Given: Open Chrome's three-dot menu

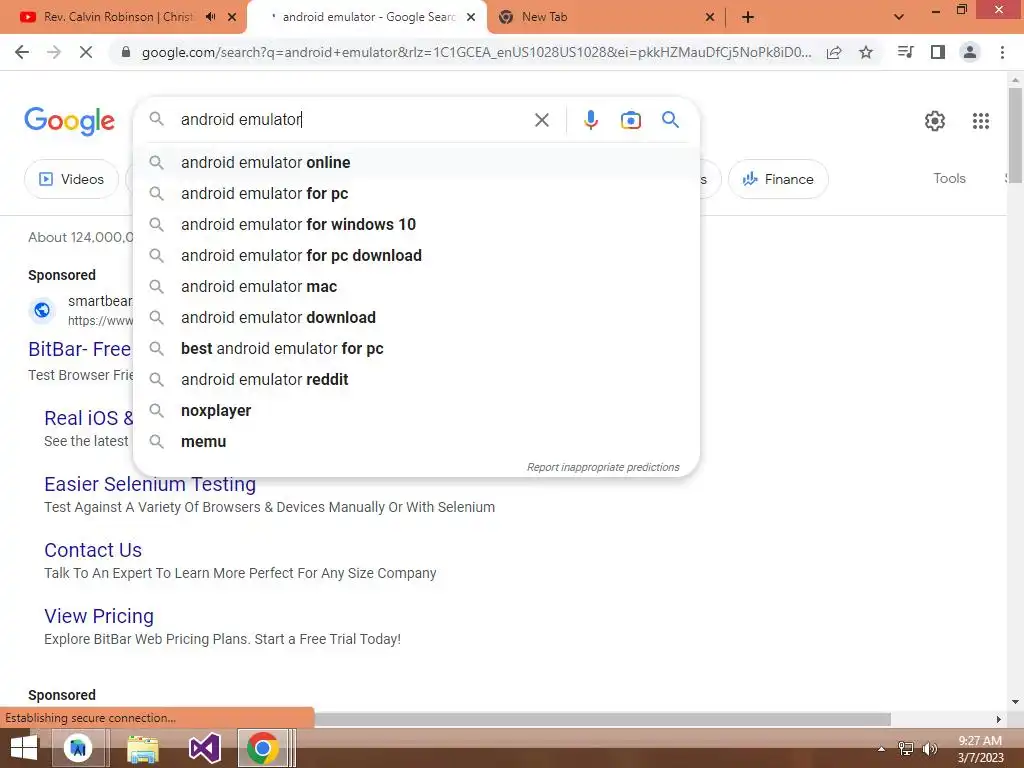Looking at the screenshot, I should pyautogui.click(x=1002, y=52).
